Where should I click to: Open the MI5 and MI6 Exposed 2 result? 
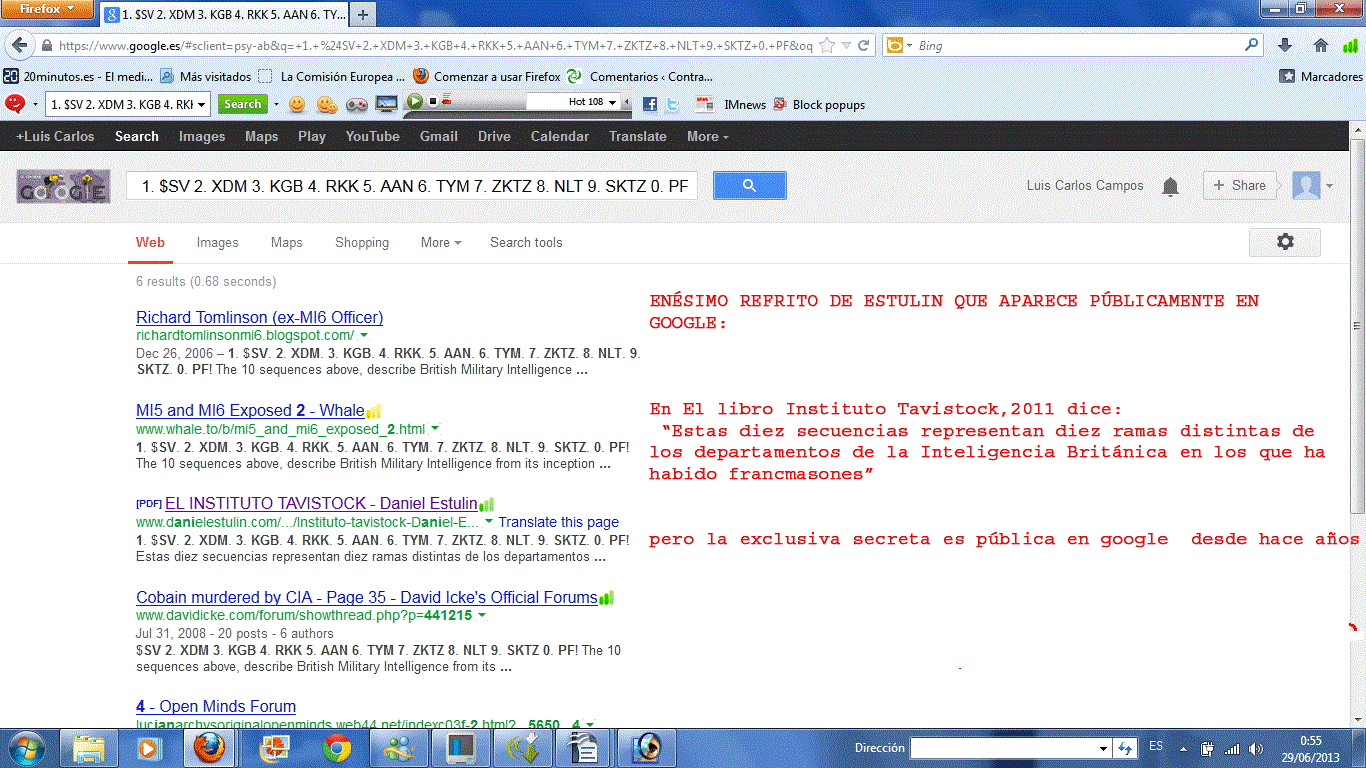point(250,411)
